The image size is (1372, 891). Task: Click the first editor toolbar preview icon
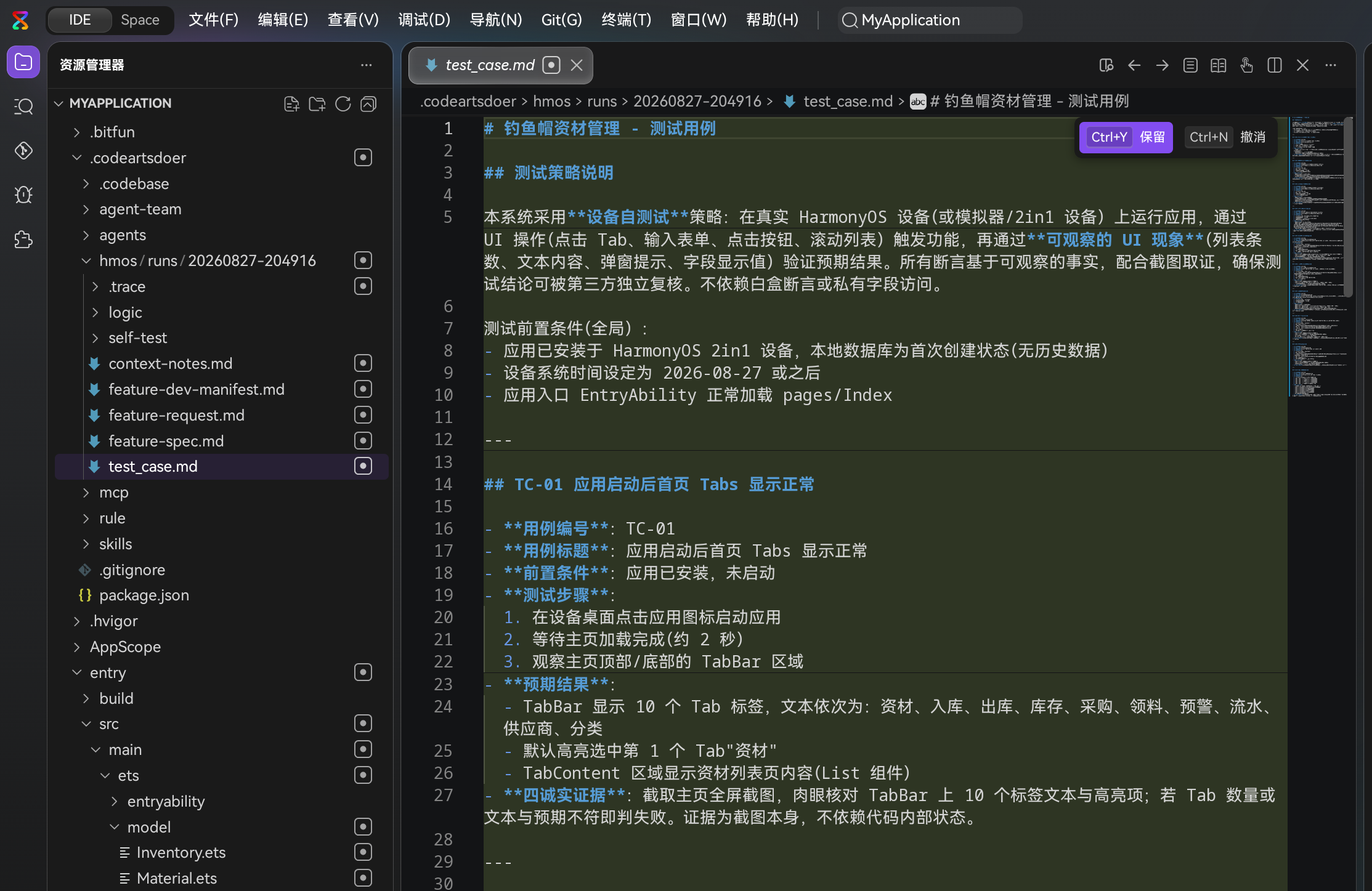(1106, 65)
